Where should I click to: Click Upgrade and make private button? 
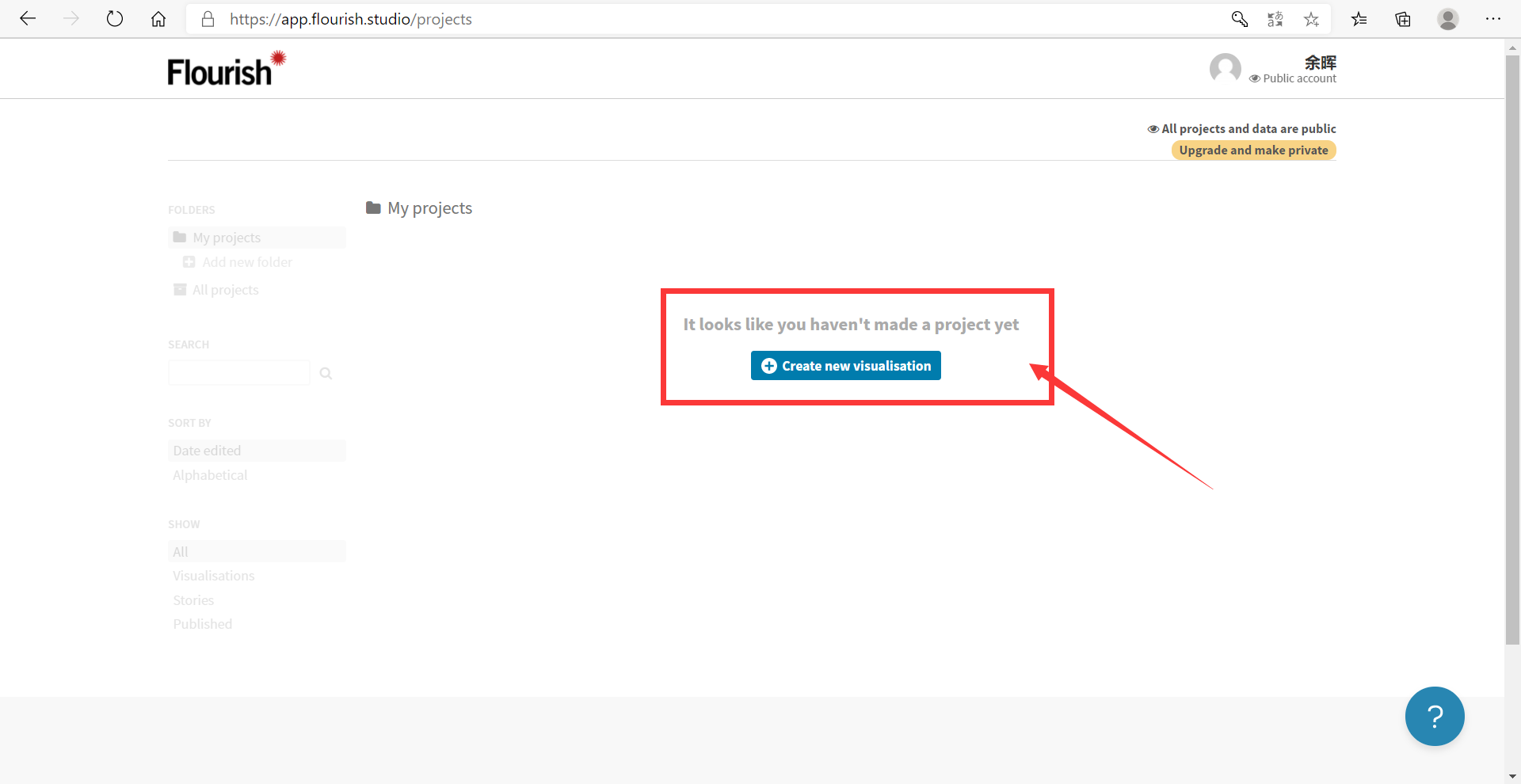[x=1254, y=150]
